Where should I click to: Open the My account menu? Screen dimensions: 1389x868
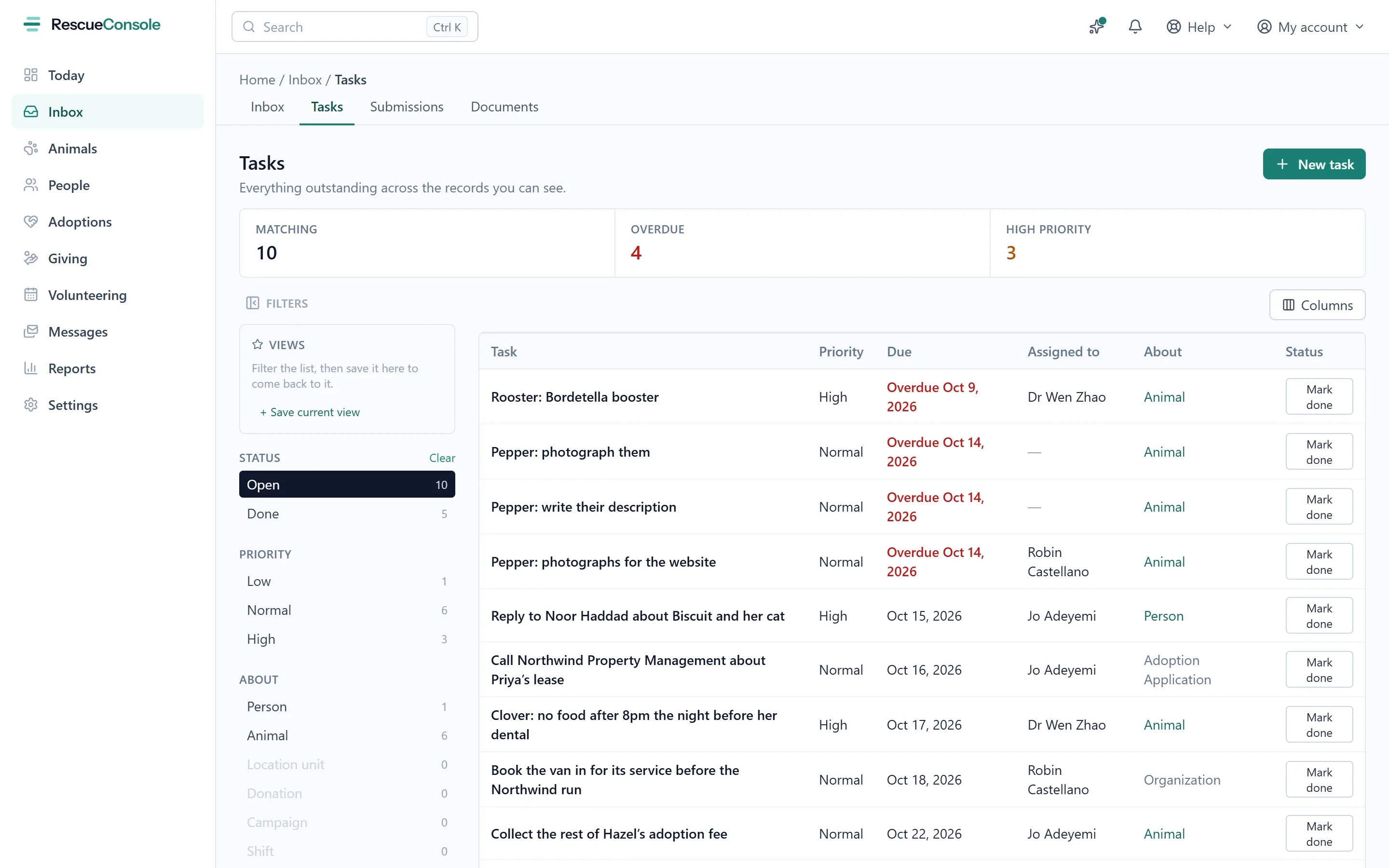pyautogui.click(x=1310, y=27)
